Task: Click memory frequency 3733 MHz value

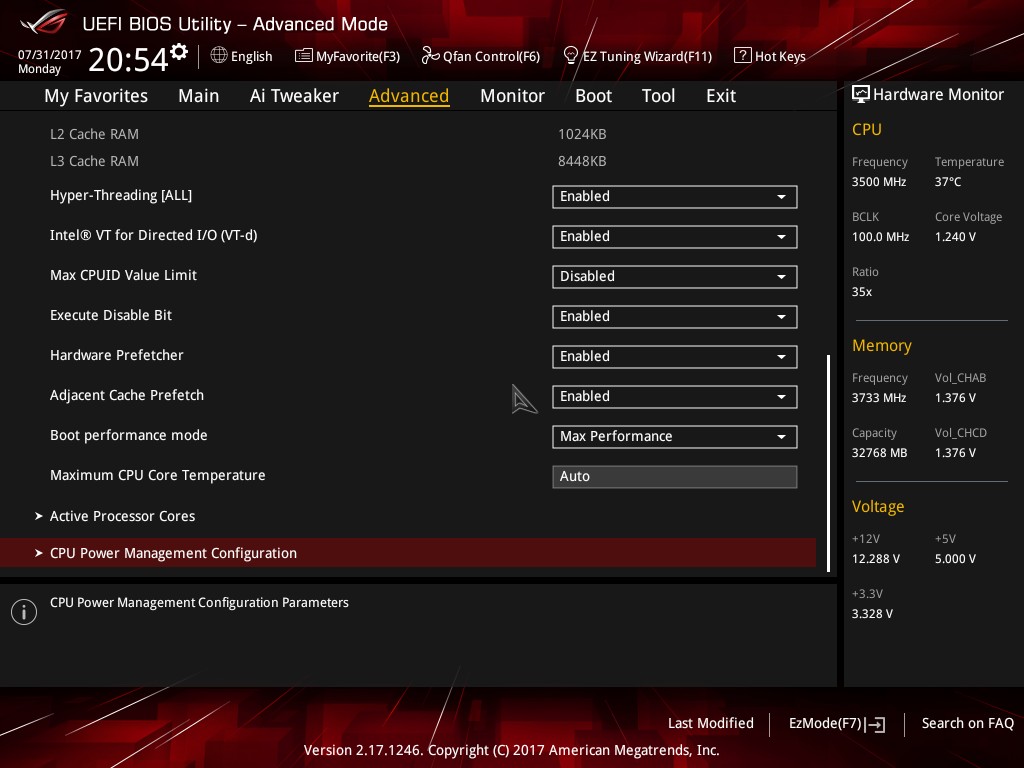Action: 878,398
